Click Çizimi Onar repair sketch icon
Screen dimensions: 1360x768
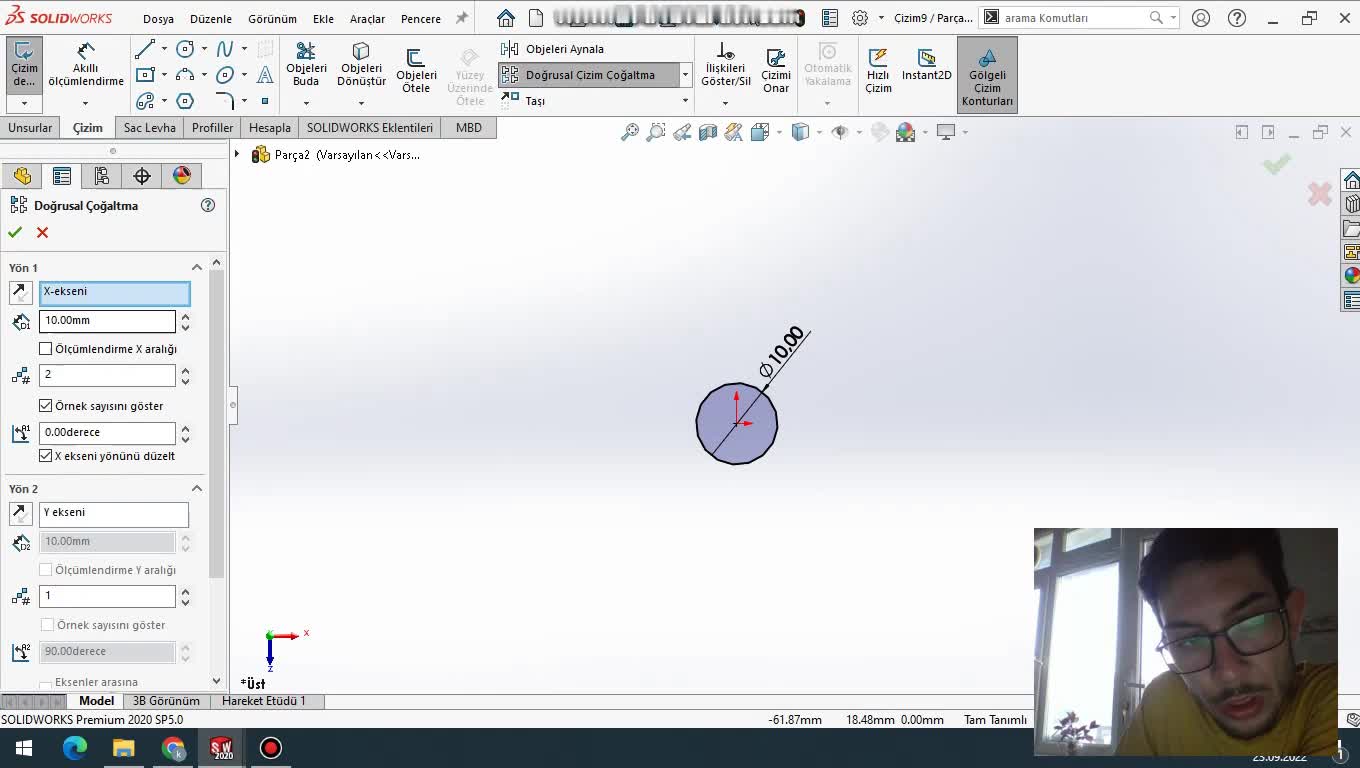click(776, 70)
